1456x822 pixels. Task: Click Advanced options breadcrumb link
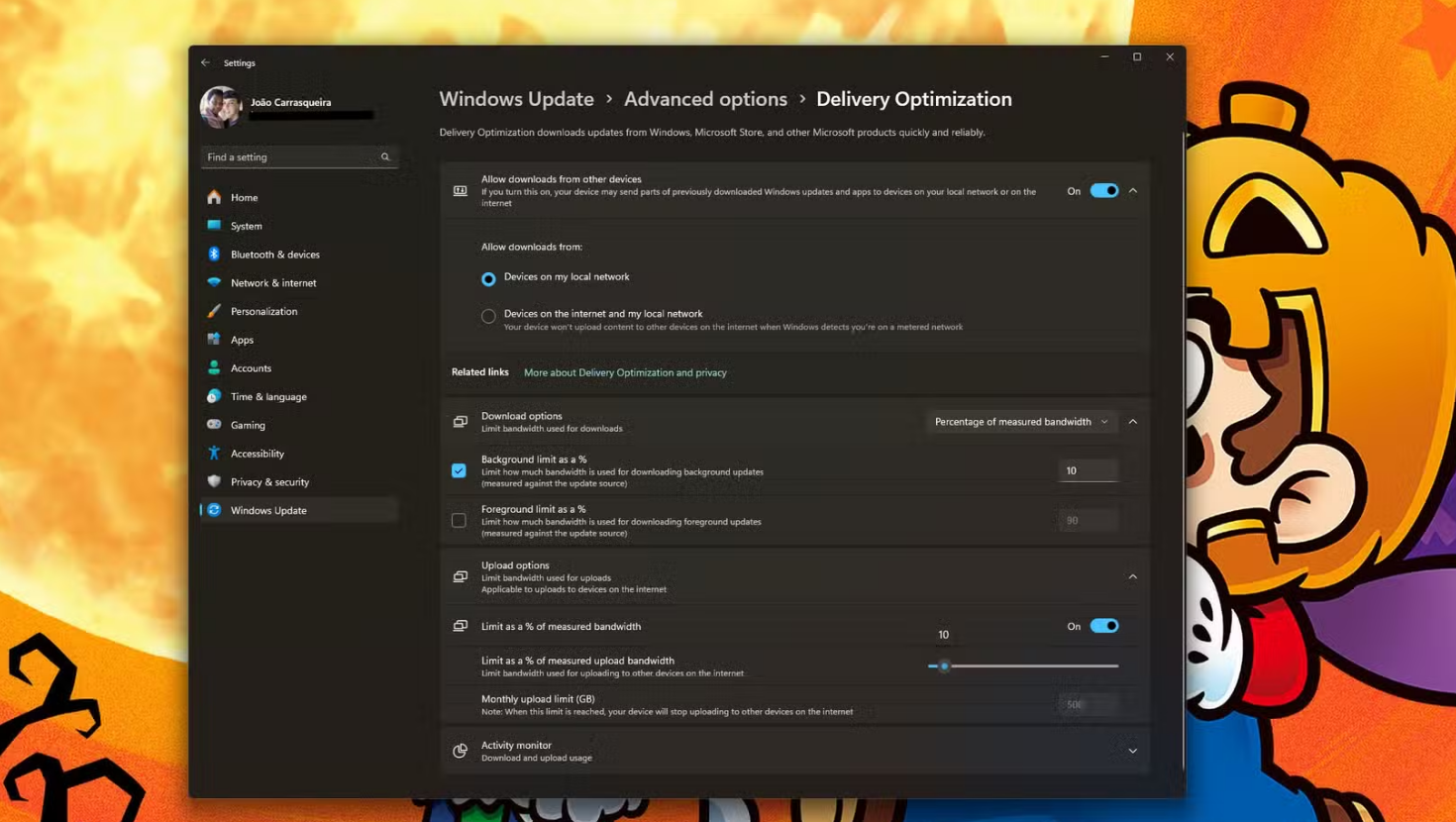[x=705, y=99]
